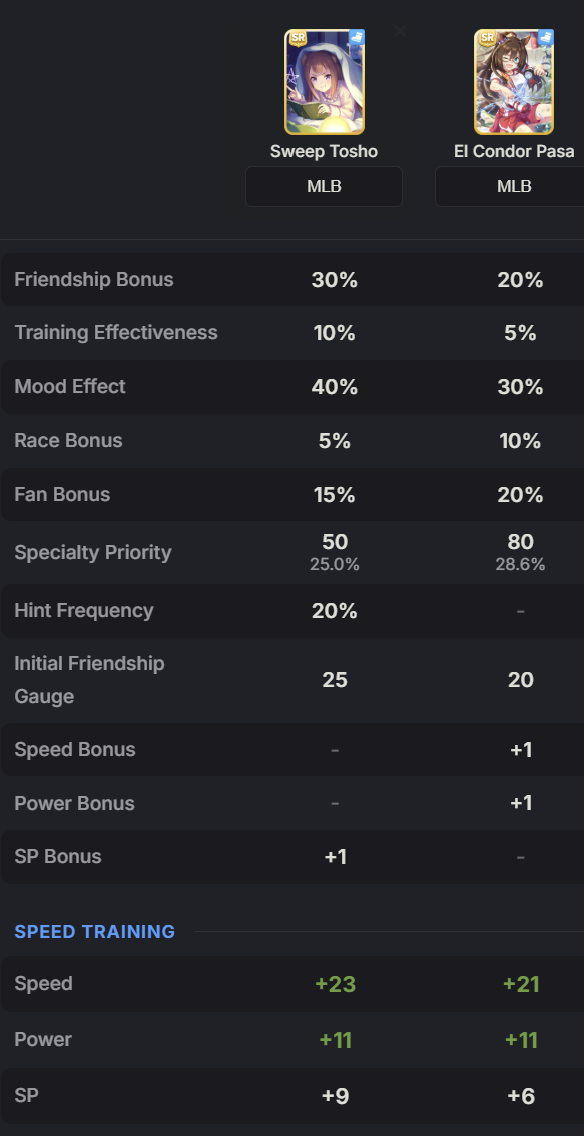Remove Sweep Tosho card with X icon
Viewport: 584px width, 1136px height.
point(400,31)
